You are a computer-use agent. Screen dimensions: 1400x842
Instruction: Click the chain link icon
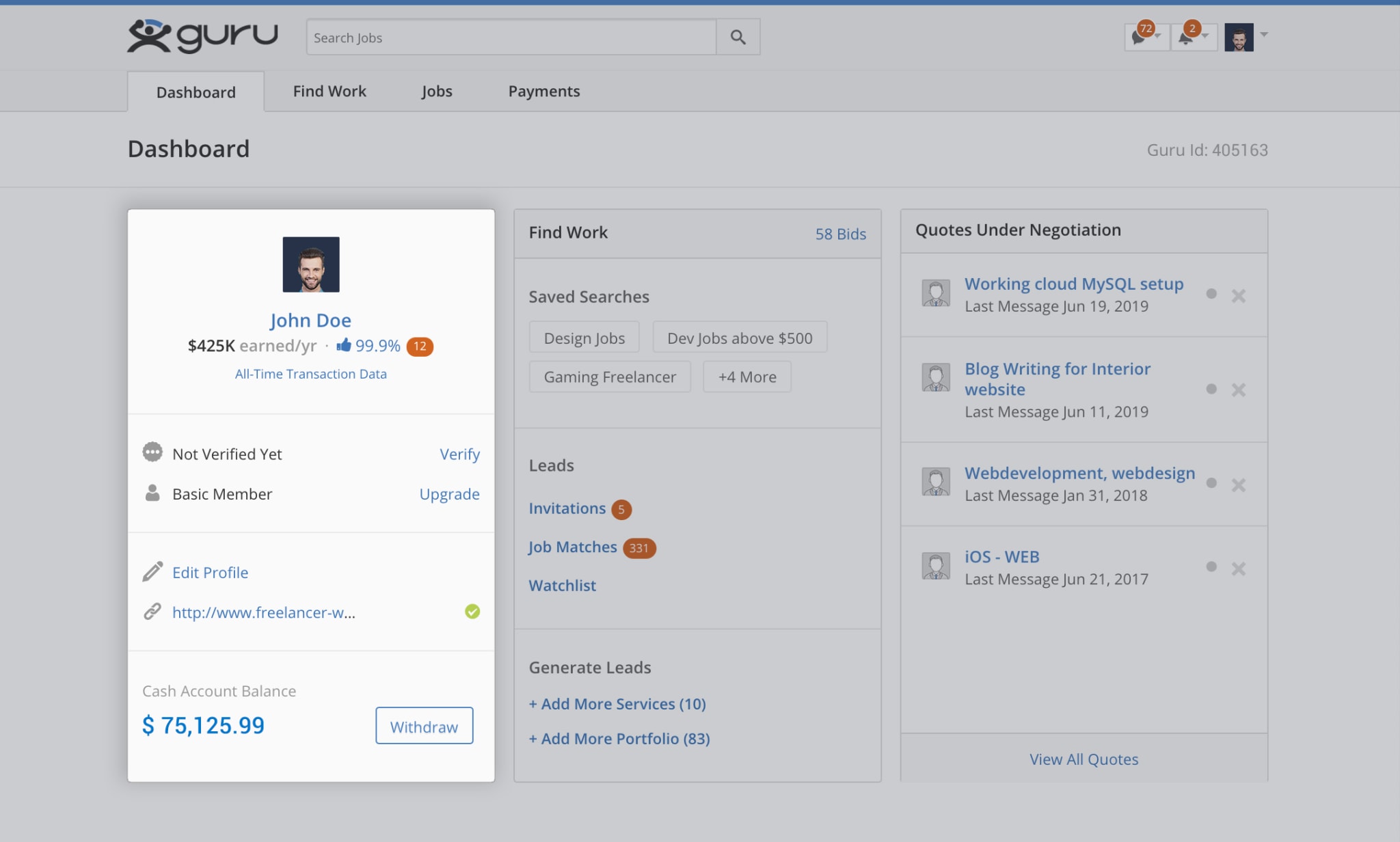(152, 611)
